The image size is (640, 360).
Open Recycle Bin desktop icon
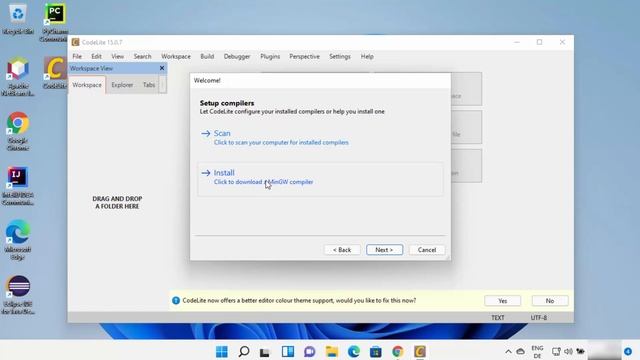(18, 20)
